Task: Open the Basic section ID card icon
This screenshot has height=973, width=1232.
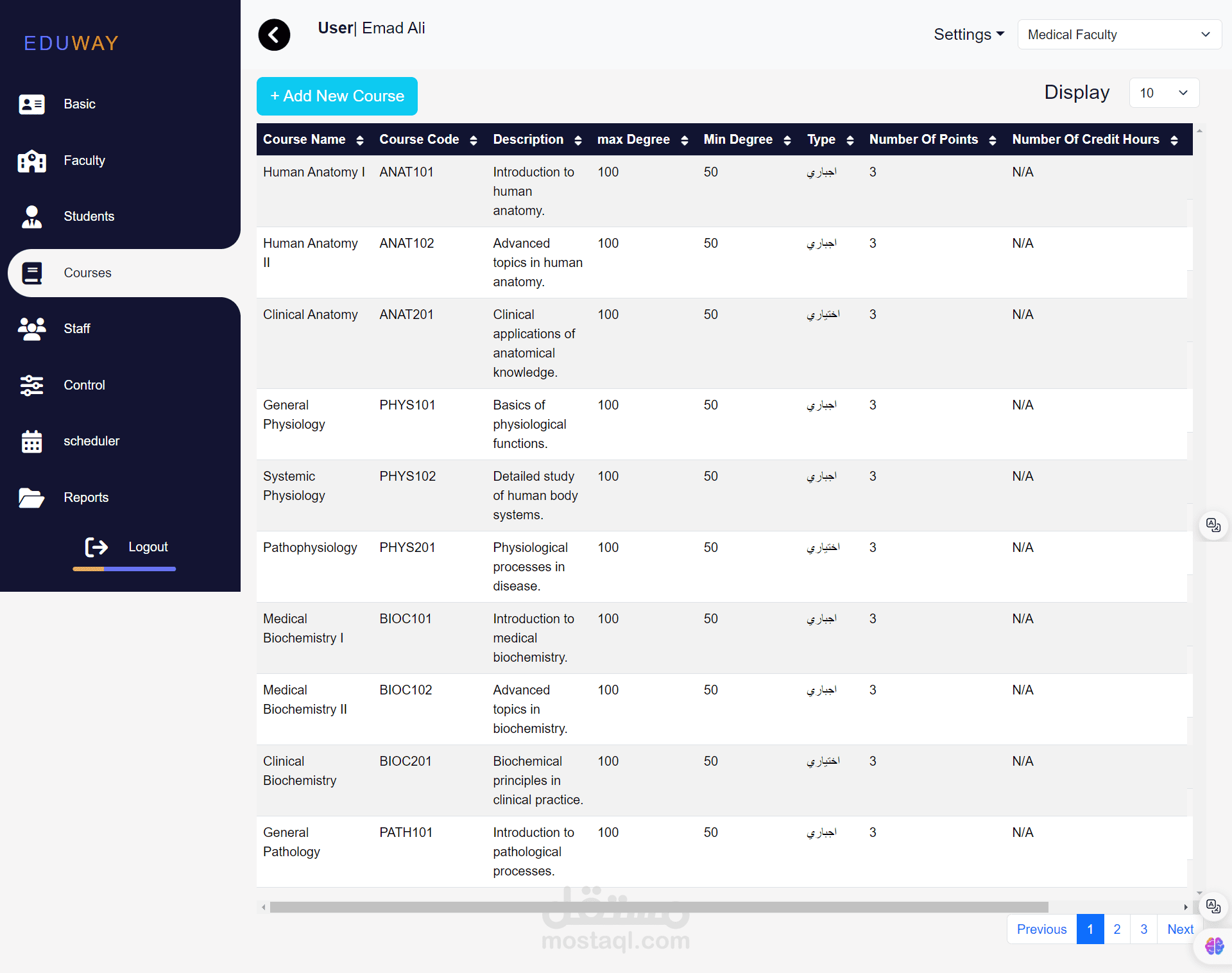Action: pyautogui.click(x=31, y=104)
